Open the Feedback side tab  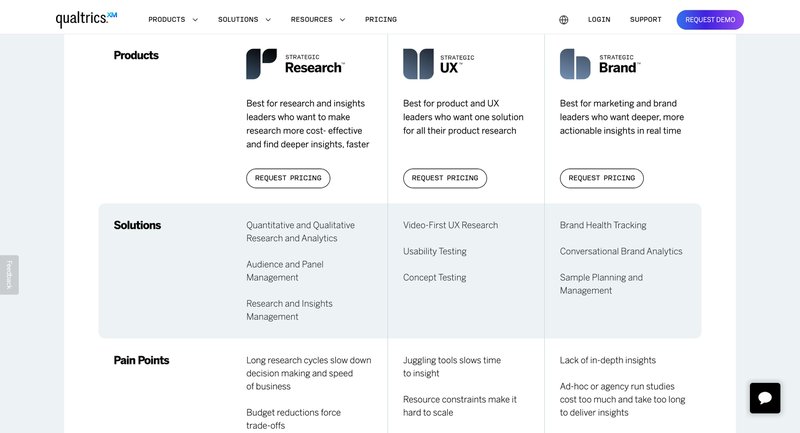pos(9,274)
